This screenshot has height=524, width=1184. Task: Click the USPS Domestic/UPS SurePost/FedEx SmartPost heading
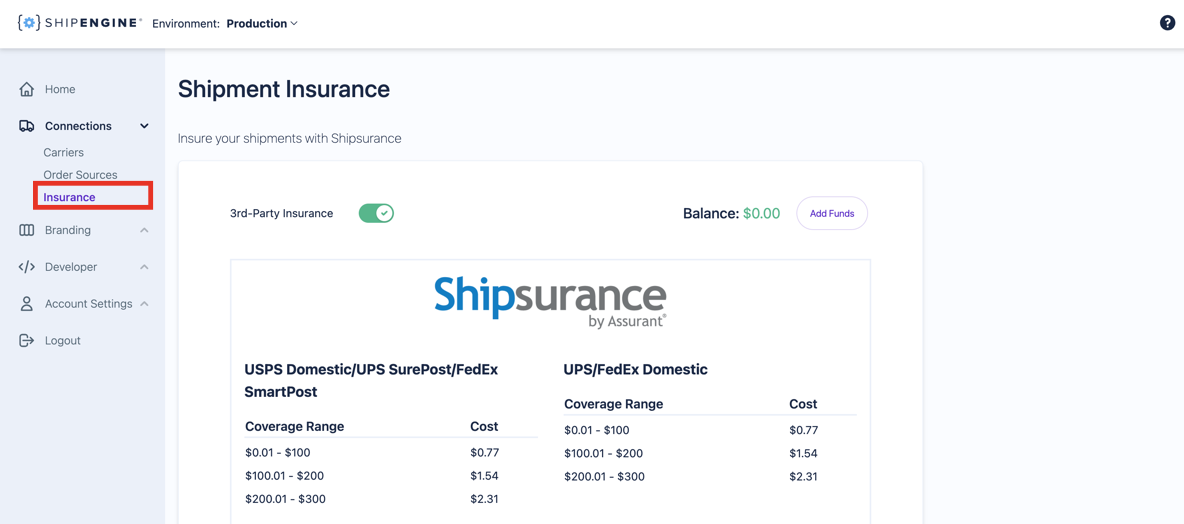point(372,381)
